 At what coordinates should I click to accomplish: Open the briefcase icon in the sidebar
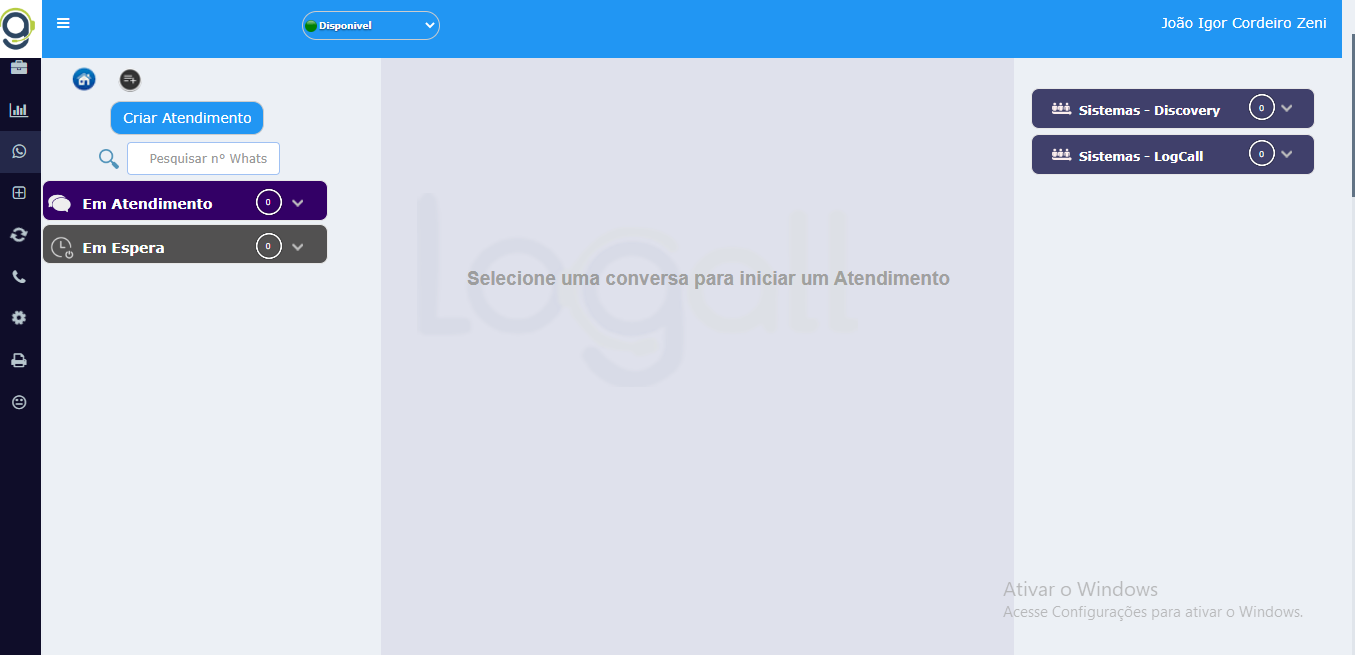point(19,68)
